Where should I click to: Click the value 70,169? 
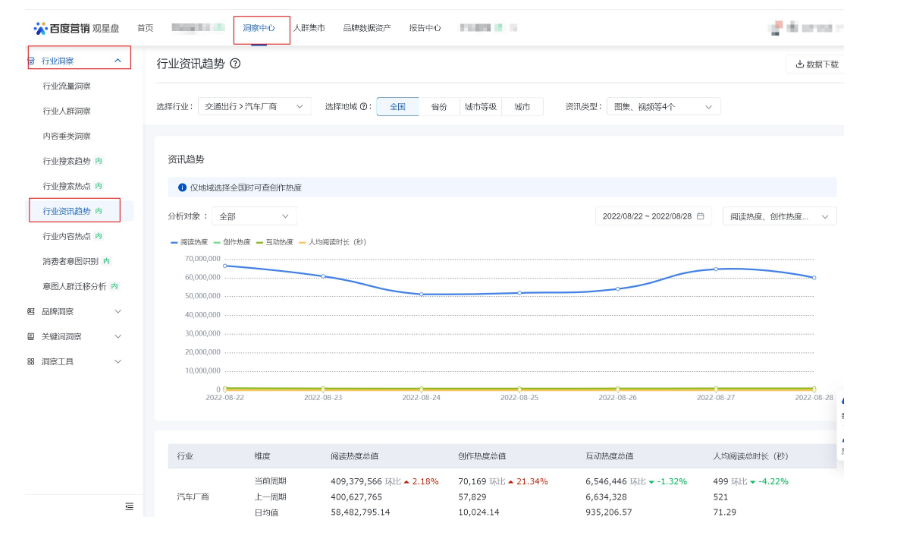click(472, 481)
